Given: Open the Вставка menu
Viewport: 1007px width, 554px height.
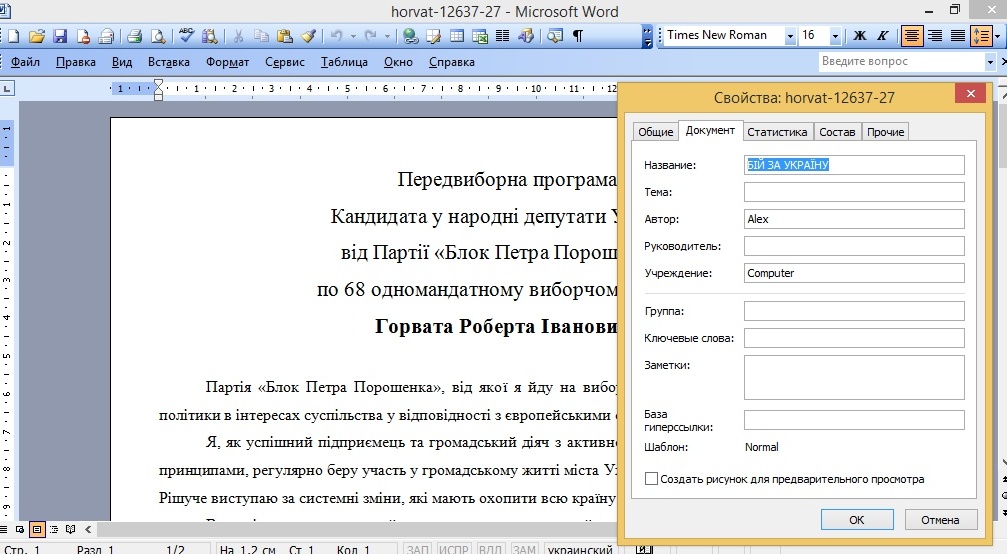Looking at the screenshot, I should tap(169, 62).
